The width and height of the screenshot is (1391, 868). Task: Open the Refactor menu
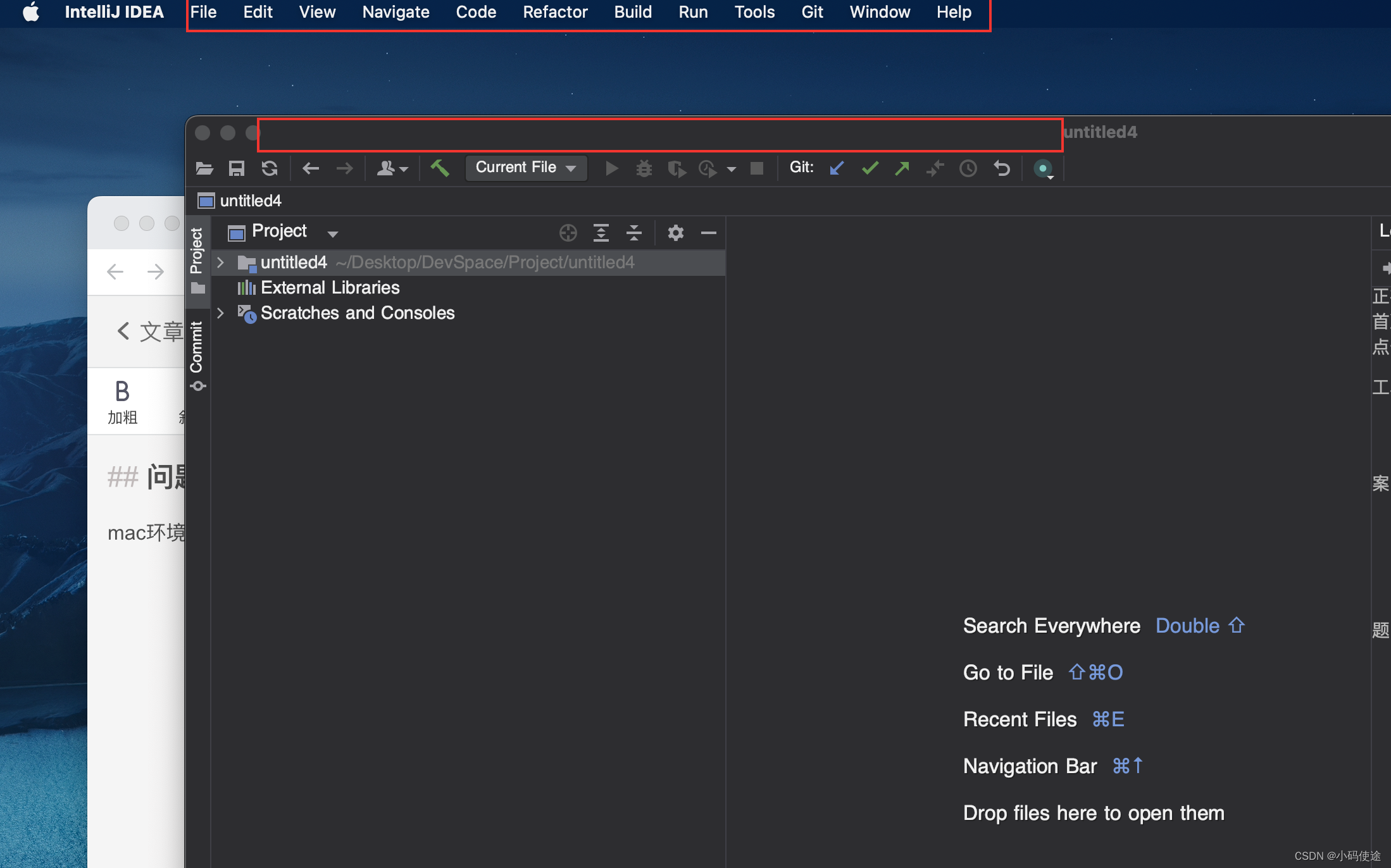coord(555,12)
